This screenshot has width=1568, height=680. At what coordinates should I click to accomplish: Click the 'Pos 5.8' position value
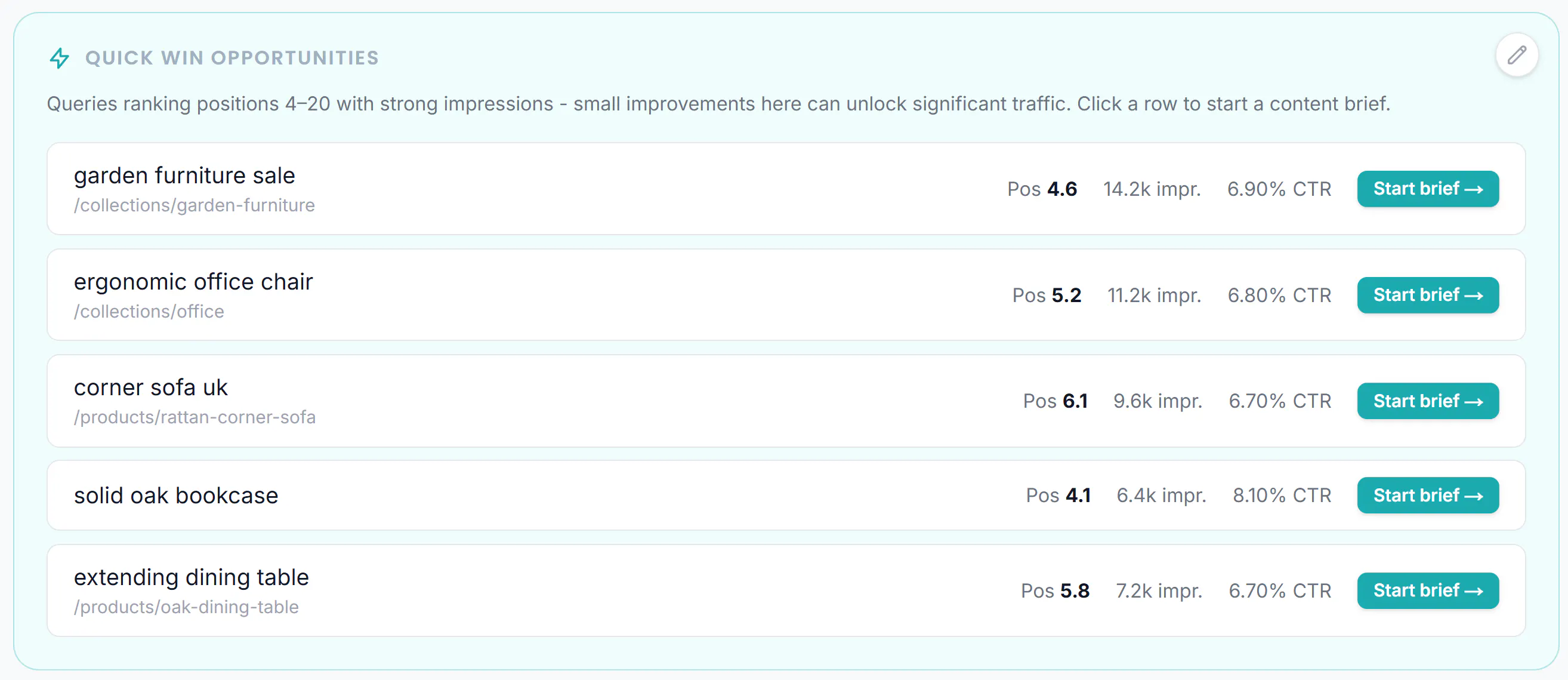coord(1055,590)
